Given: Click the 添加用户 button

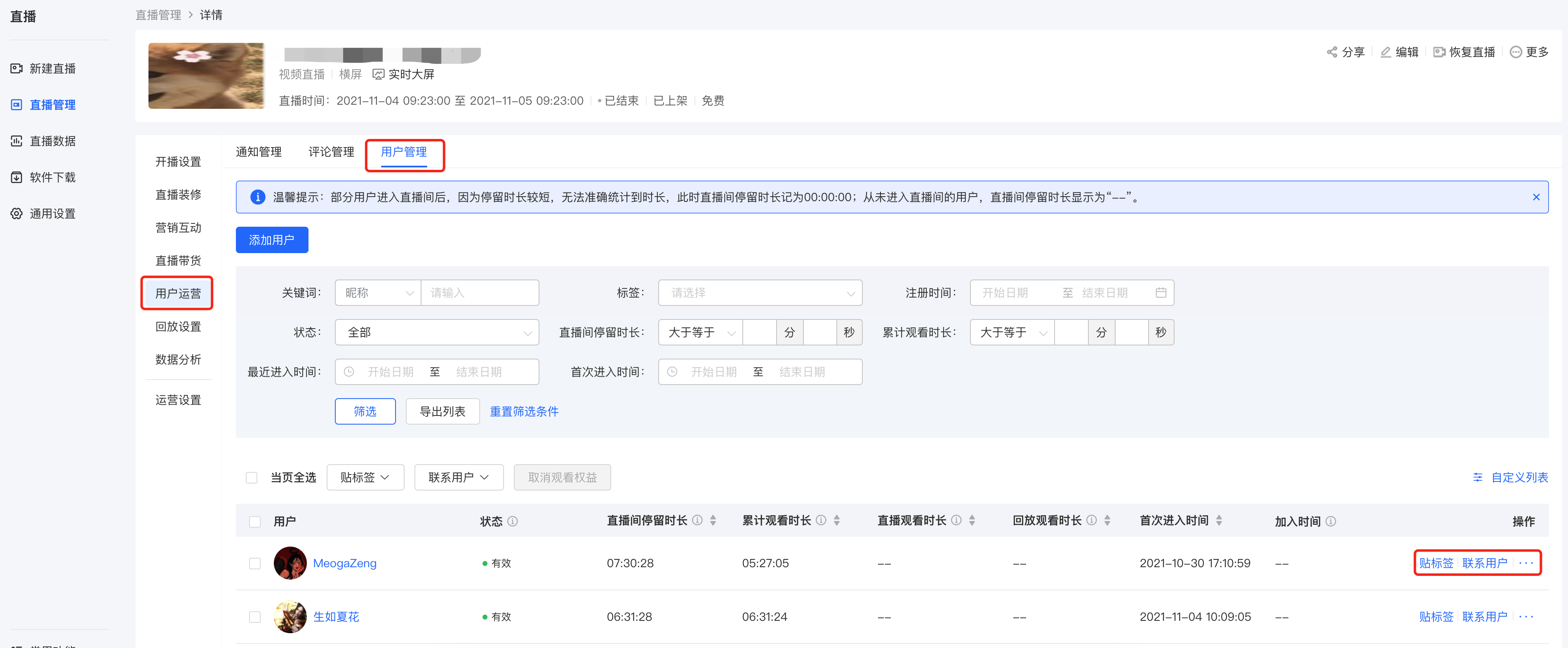Looking at the screenshot, I should click(272, 240).
